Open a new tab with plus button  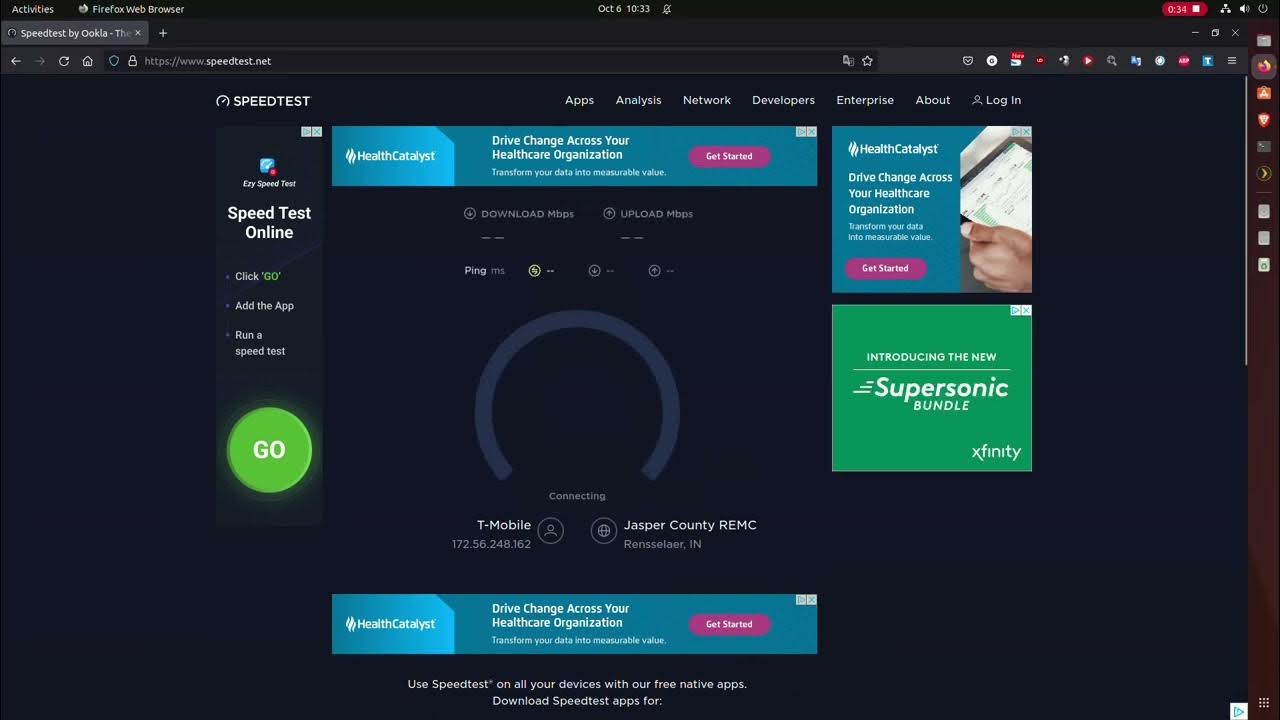[x=163, y=33]
